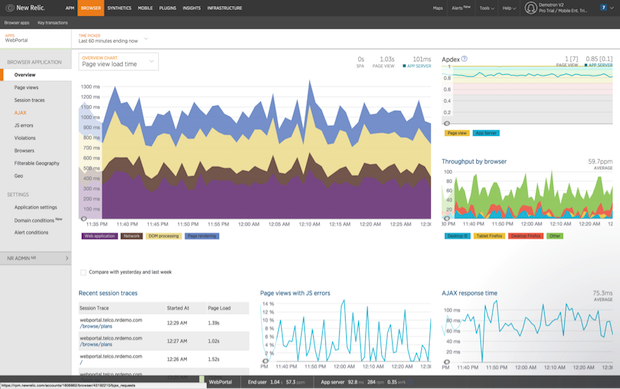
Task: Open AJAX in sidebar
Action: [20, 113]
